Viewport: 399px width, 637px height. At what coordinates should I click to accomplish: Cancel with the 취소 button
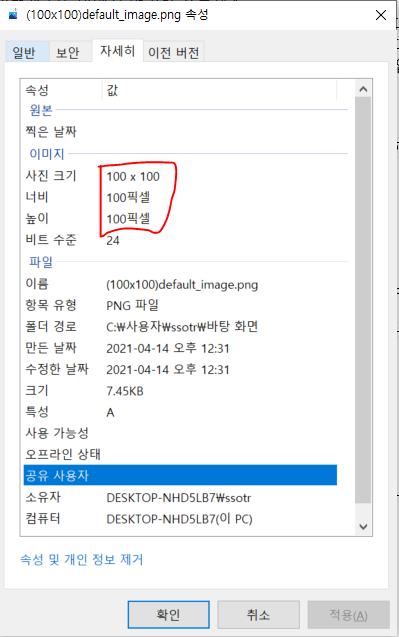pyautogui.click(x=258, y=614)
